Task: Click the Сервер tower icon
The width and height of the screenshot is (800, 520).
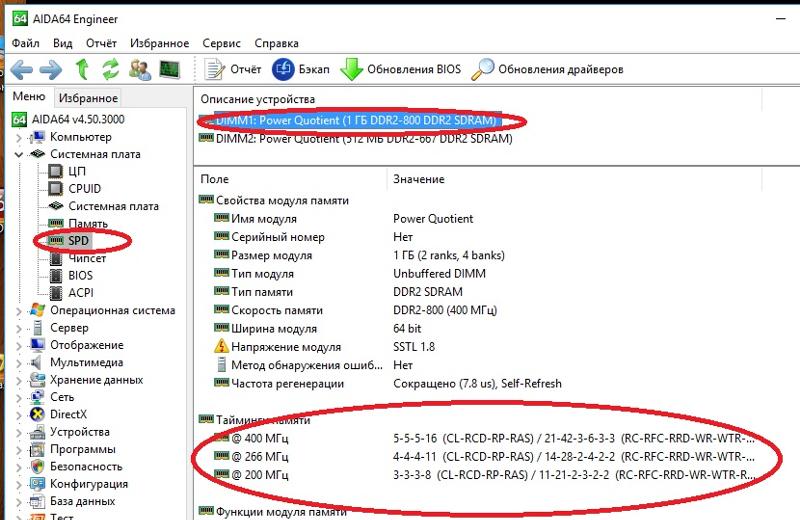Action: 37,328
